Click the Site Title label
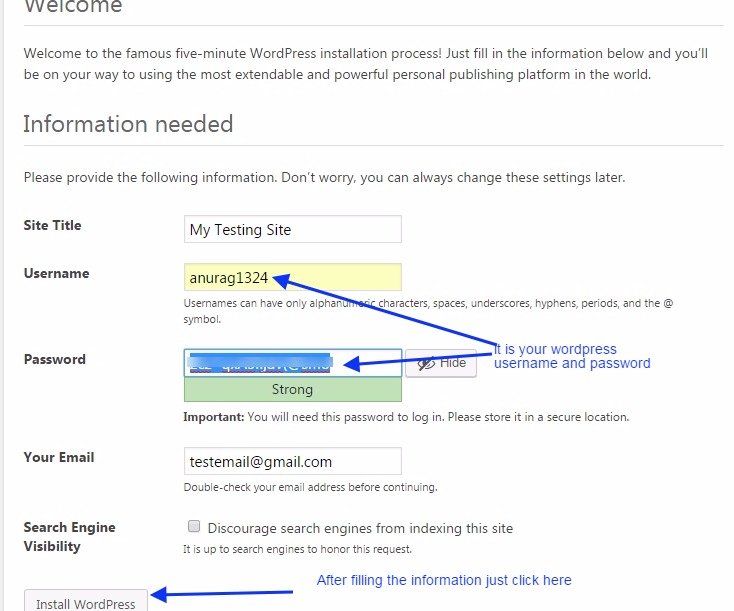 pyautogui.click(x=53, y=225)
